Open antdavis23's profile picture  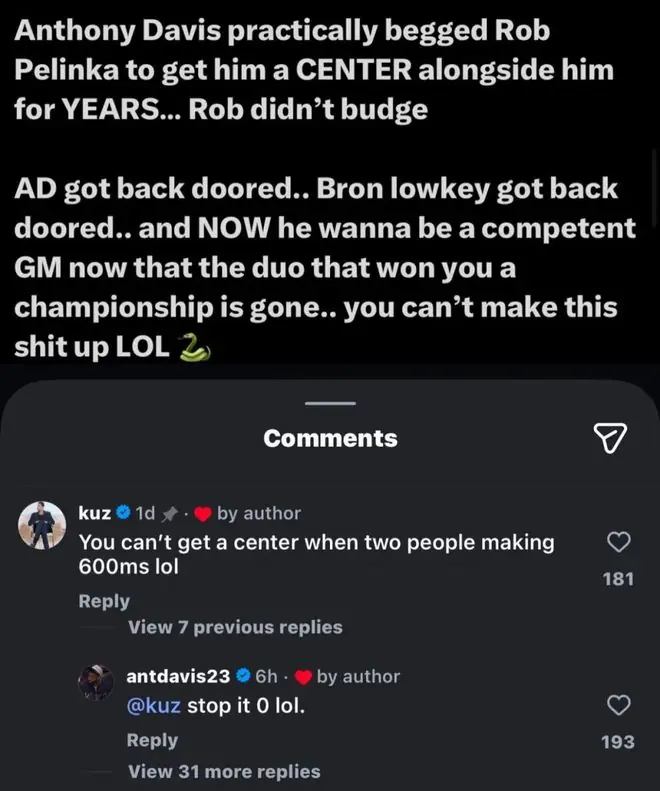[x=96, y=682]
